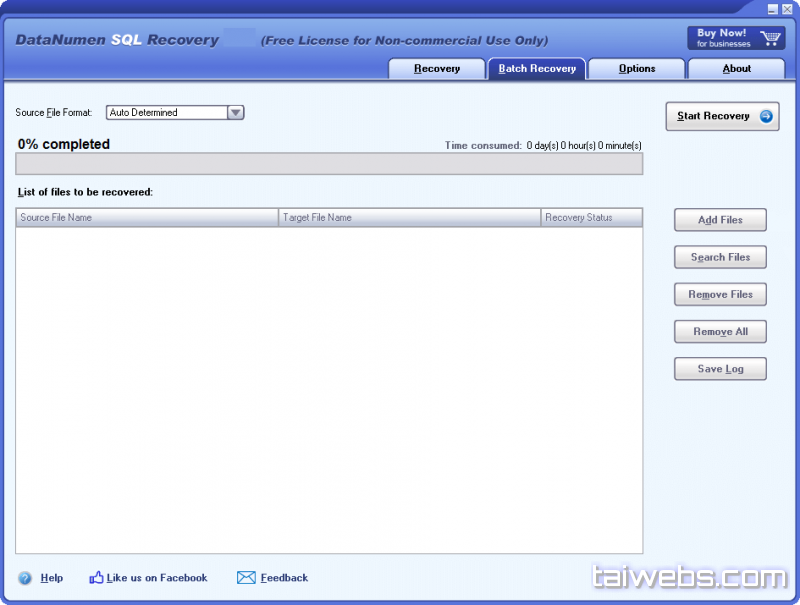This screenshot has height=605, width=800.
Task: Click the blue arrow on Start Recovery
Action: (766, 116)
